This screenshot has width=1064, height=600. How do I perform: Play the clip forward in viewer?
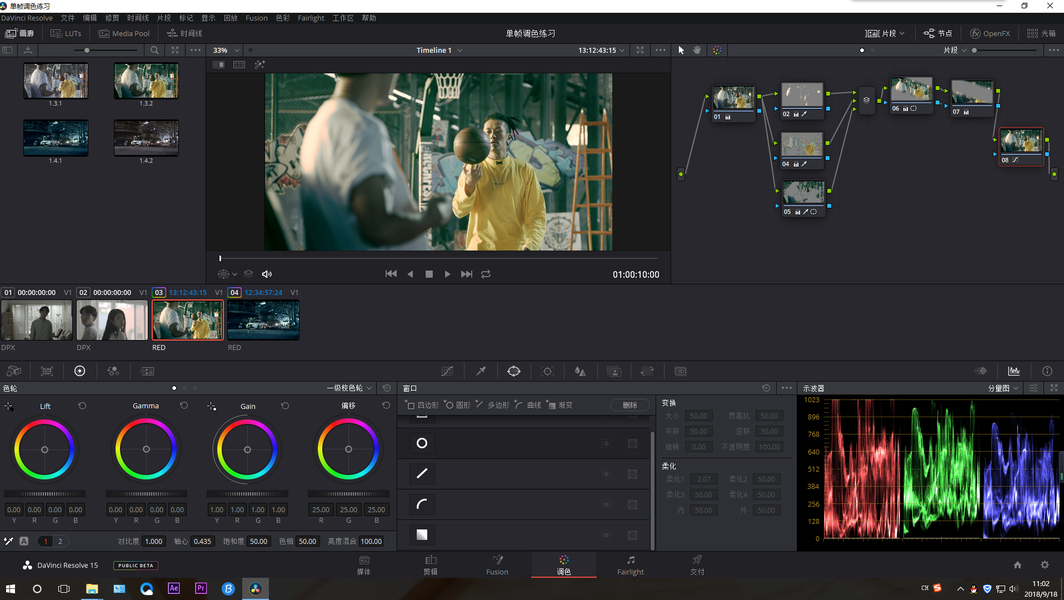click(447, 274)
